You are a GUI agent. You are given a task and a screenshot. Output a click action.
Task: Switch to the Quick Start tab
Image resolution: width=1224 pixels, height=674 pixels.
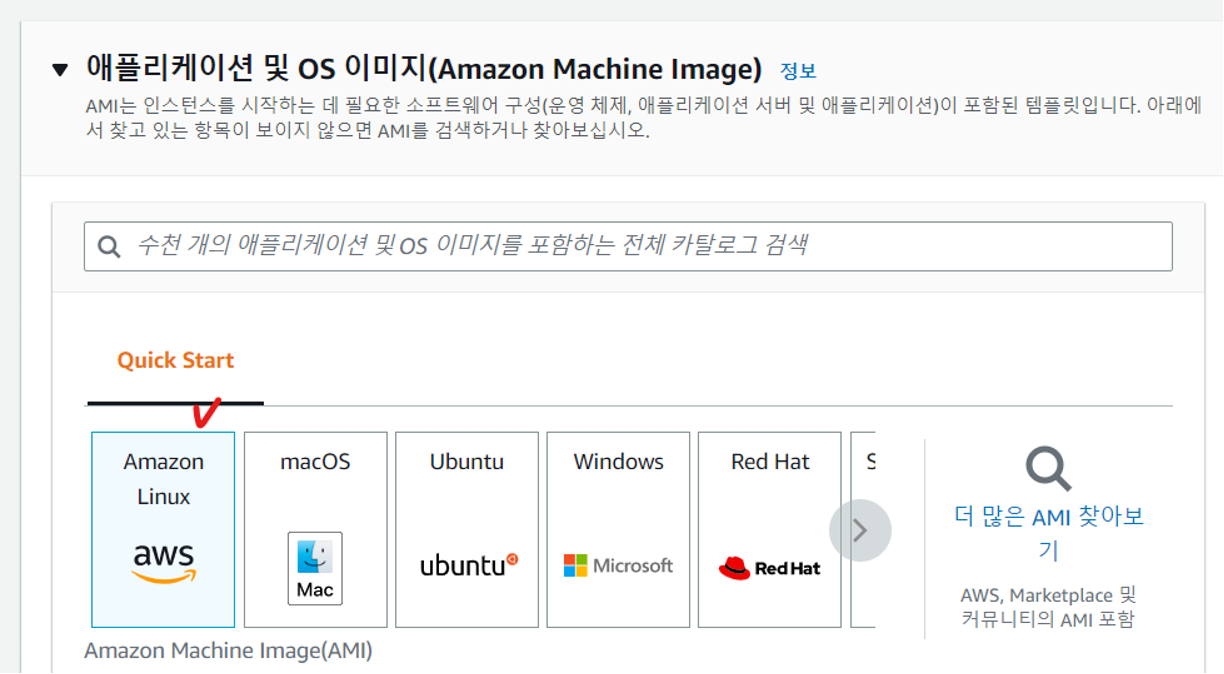175,360
